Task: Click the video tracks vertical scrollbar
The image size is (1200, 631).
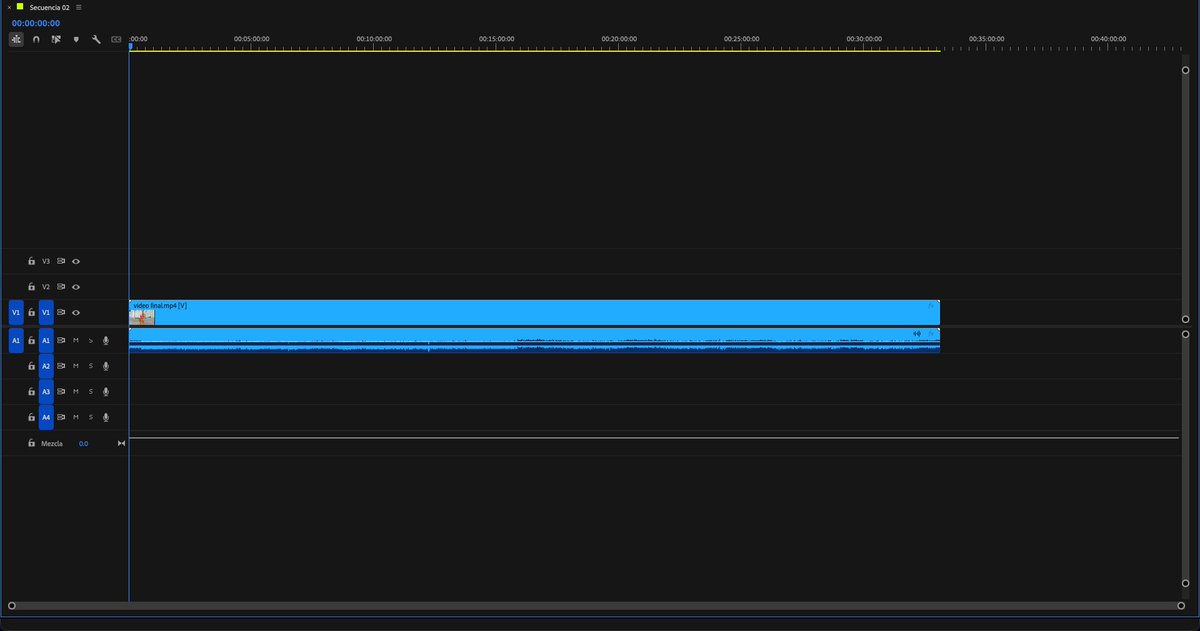Action: (x=1185, y=195)
